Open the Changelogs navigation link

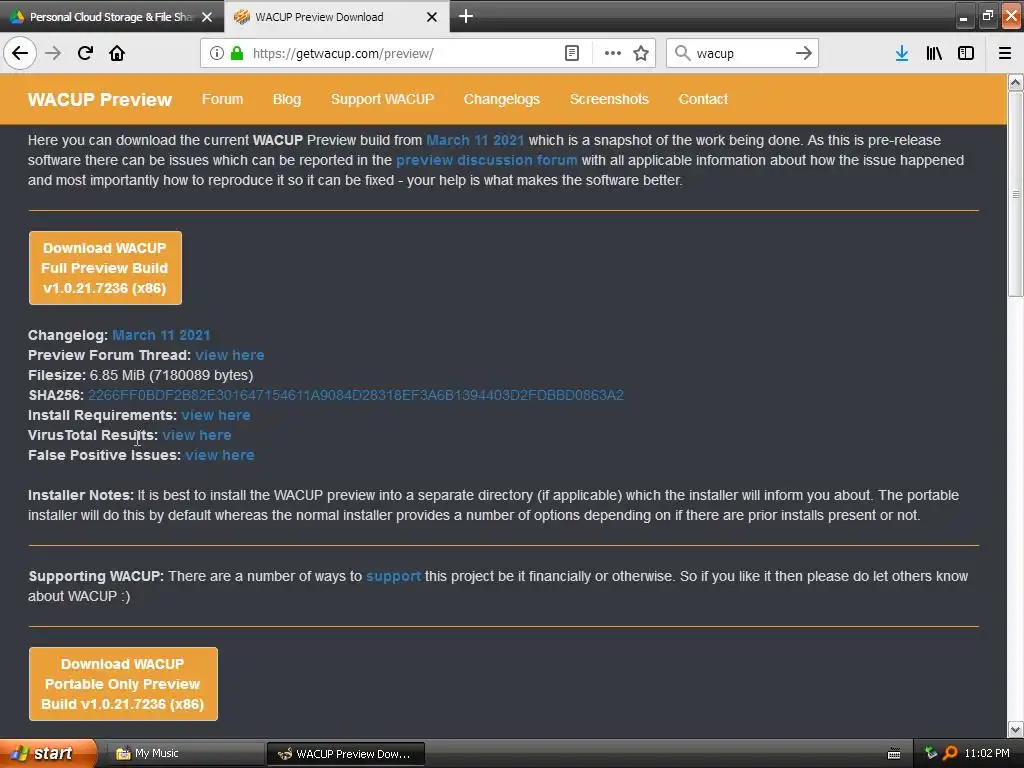coord(502,99)
